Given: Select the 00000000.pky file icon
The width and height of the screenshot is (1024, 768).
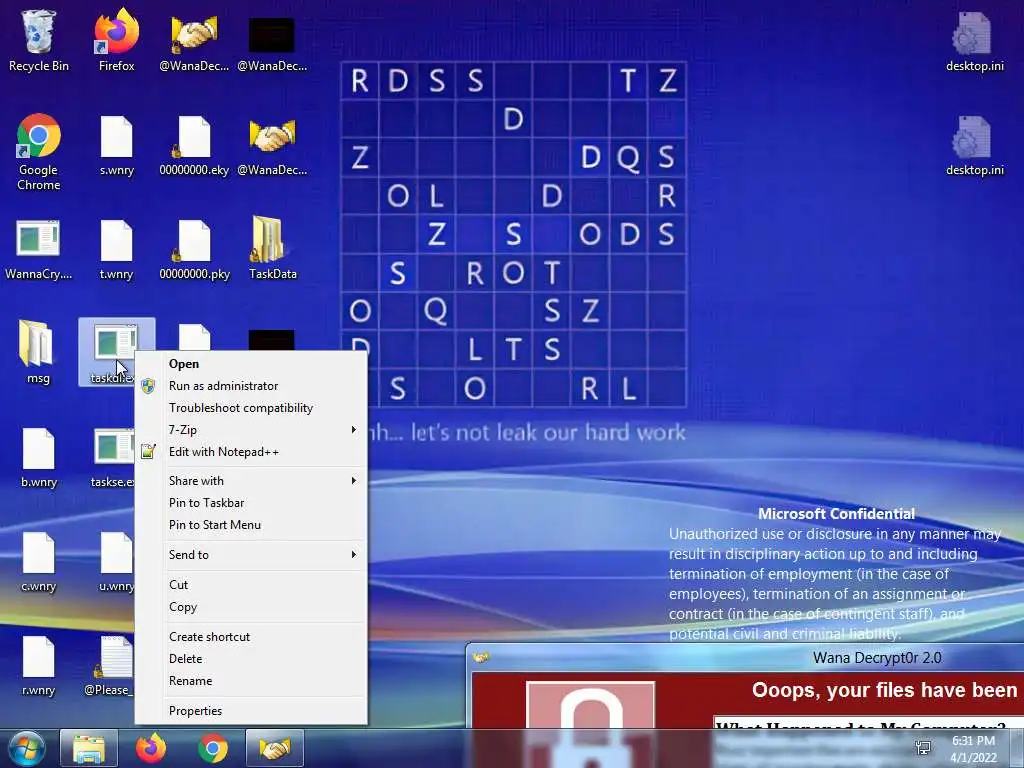Looking at the screenshot, I should (194, 251).
